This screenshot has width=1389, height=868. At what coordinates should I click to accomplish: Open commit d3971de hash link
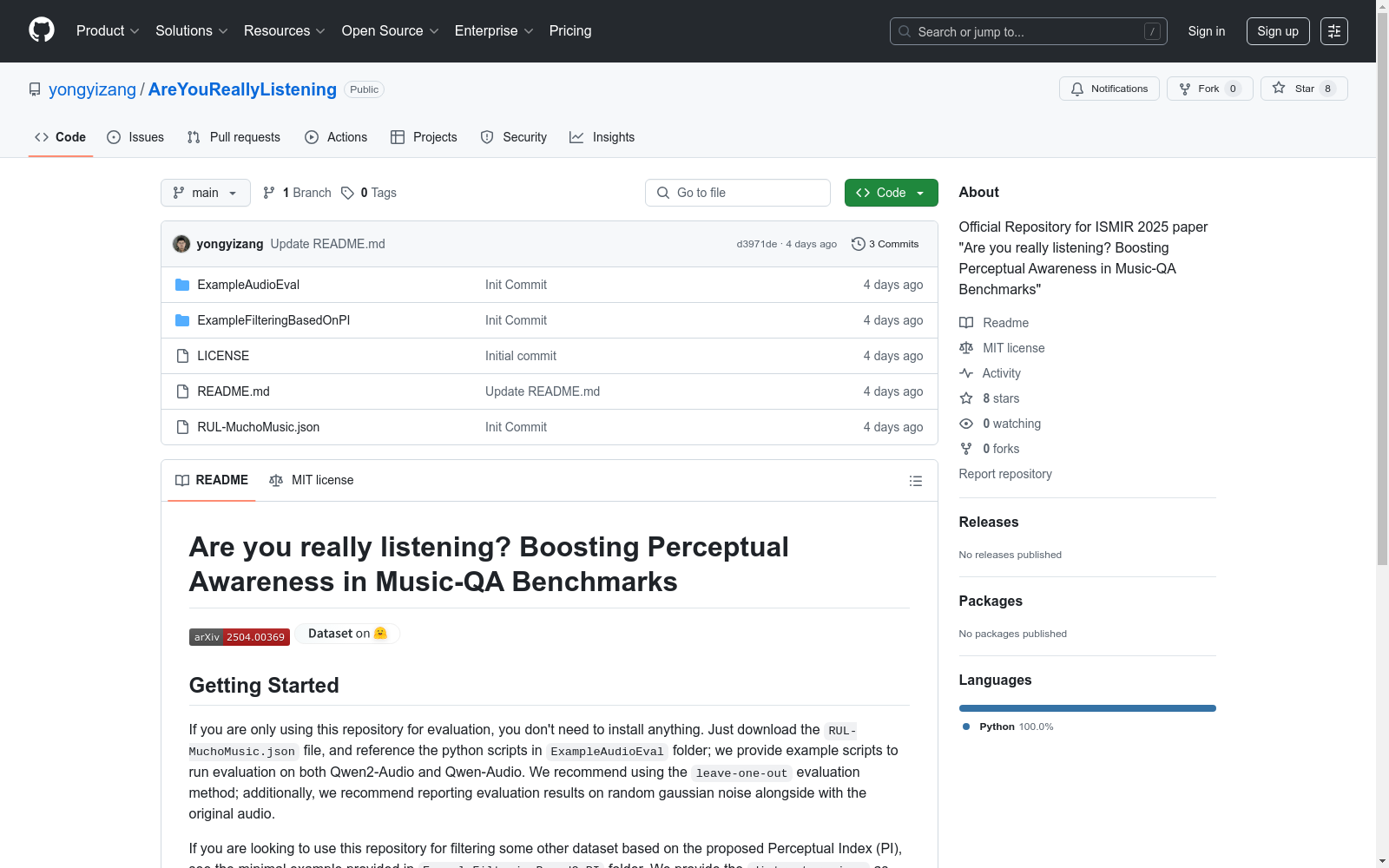[x=757, y=244]
